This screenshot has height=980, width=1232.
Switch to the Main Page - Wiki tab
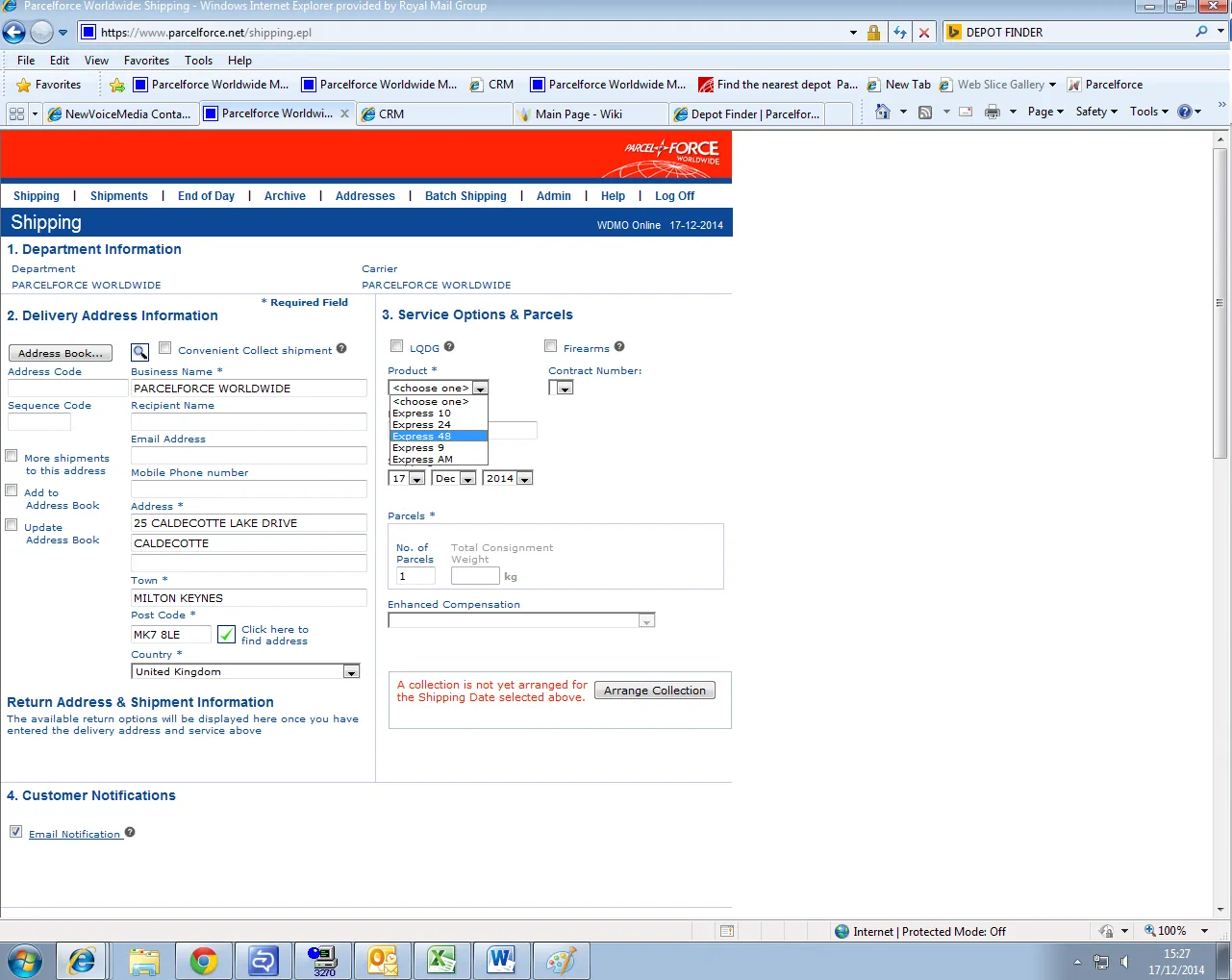click(590, 113)
